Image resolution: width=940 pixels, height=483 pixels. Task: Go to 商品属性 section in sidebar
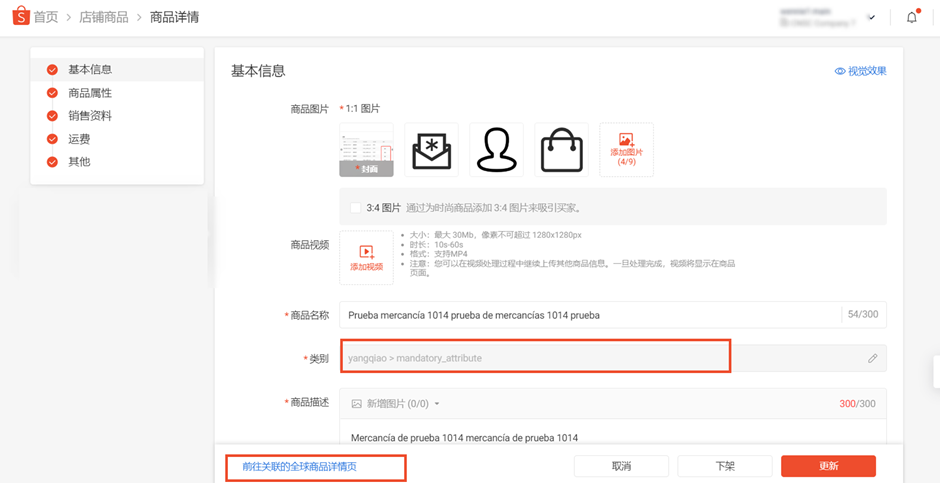click(90, 93)
